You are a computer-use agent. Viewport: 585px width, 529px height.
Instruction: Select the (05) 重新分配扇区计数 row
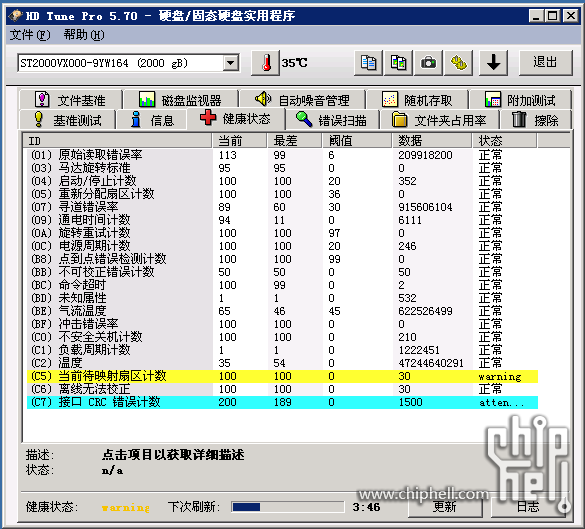(x=282, y=194)
